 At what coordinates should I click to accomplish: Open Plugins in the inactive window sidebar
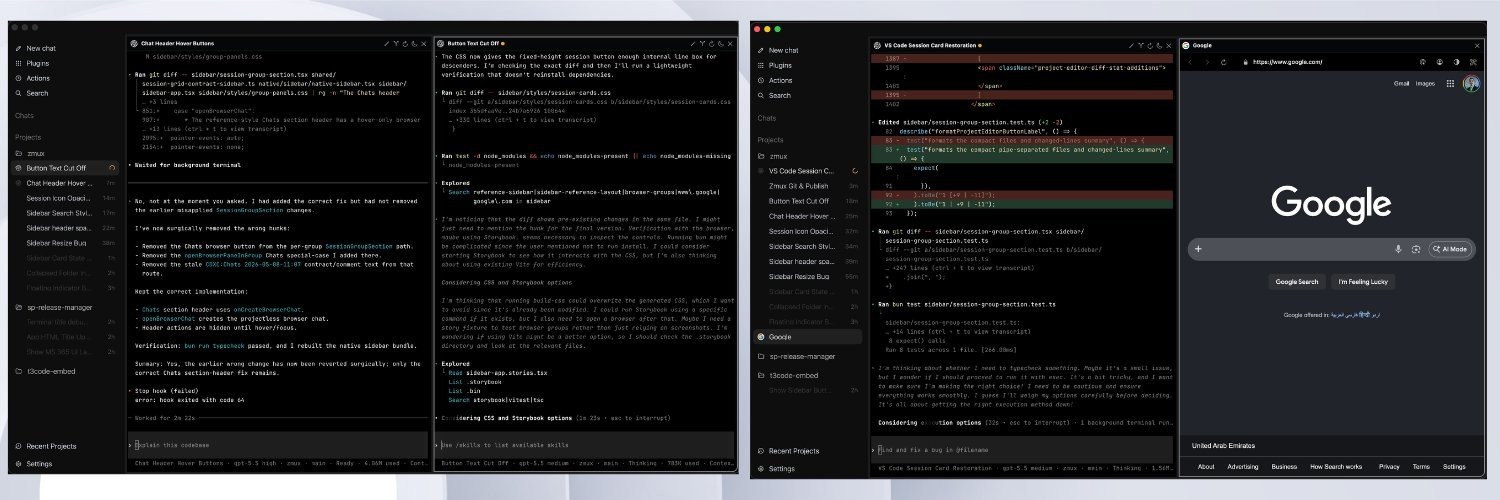tap(38, 63)
